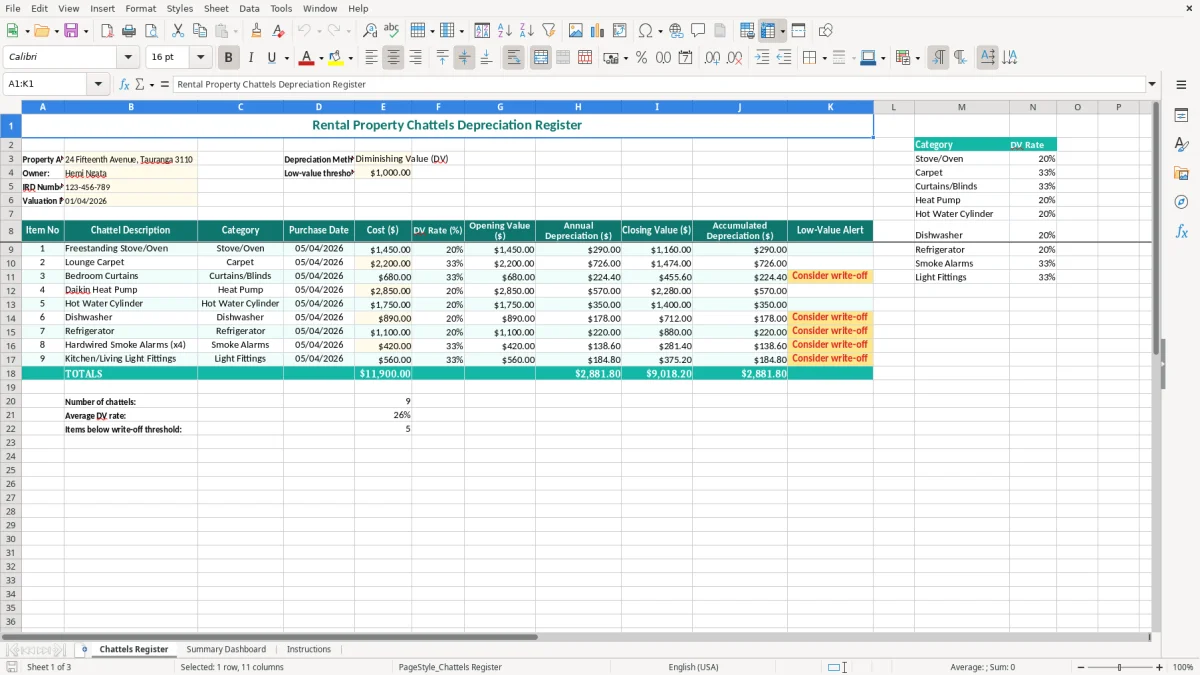
Task: Toggle Bold formatting
Action: pos(228,58)
